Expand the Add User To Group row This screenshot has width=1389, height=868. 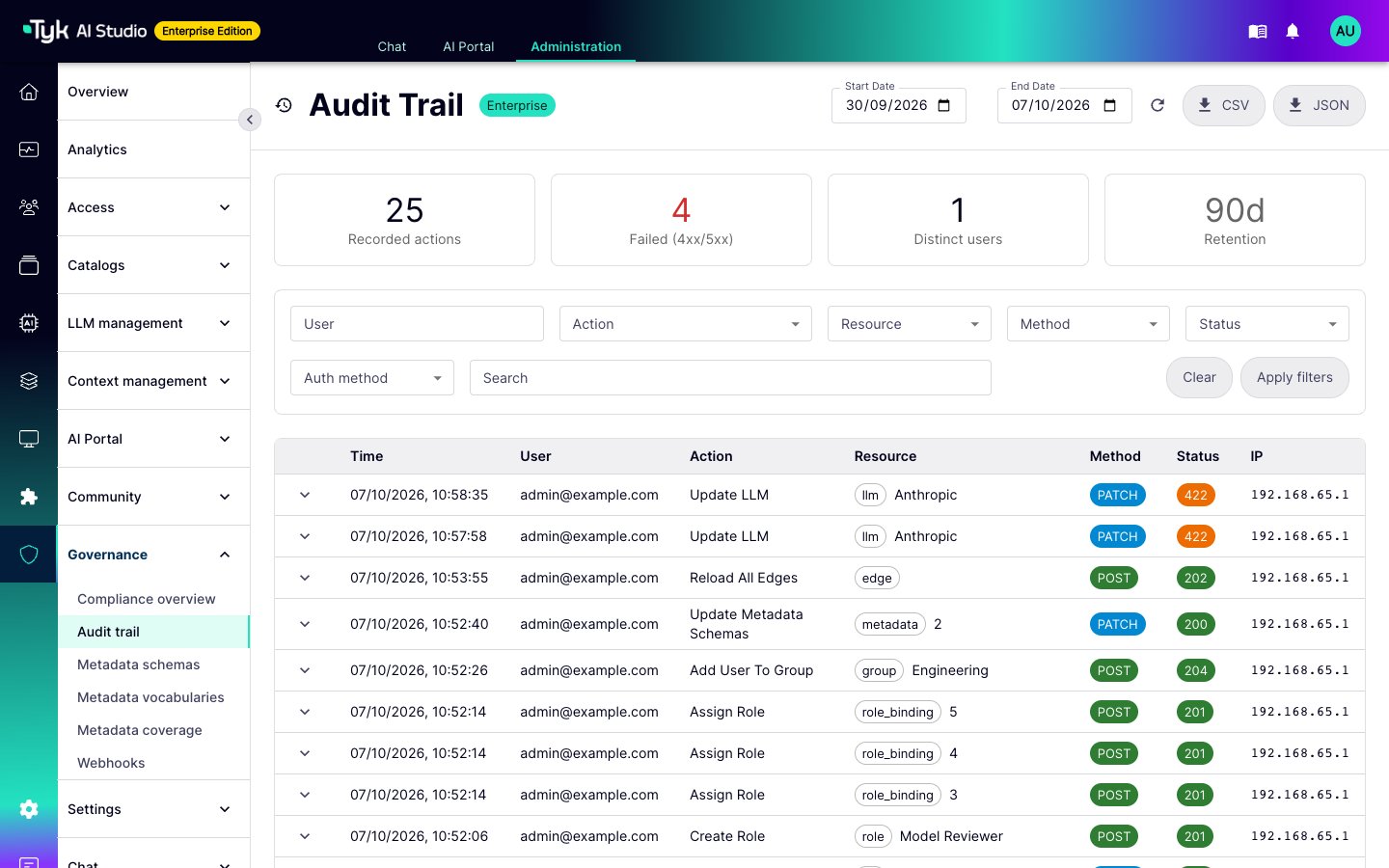(x=305, y=670)
